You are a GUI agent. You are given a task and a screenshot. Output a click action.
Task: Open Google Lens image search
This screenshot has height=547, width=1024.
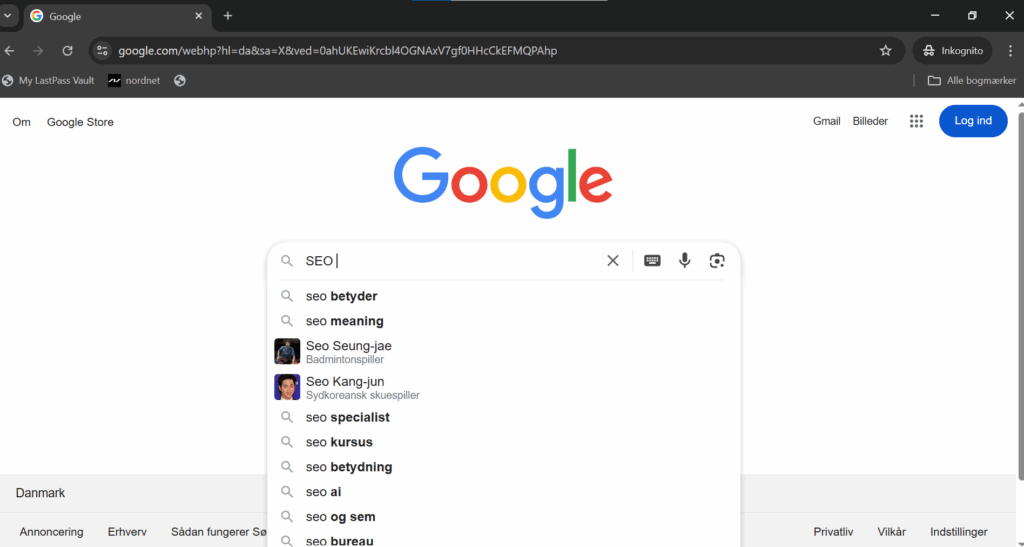717,260
